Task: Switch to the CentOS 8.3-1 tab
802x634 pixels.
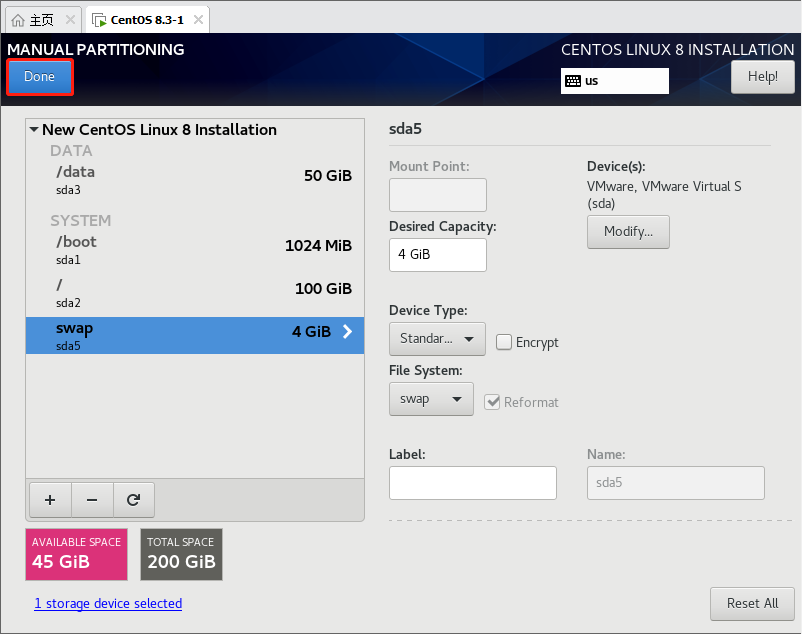Action: coord(147,20)
